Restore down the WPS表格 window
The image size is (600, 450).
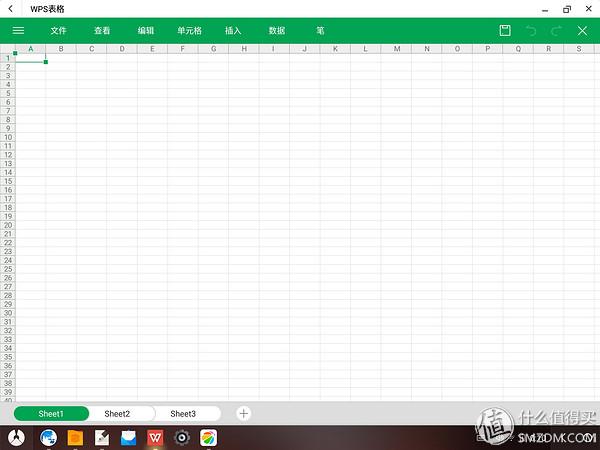[x=567, y=9]
